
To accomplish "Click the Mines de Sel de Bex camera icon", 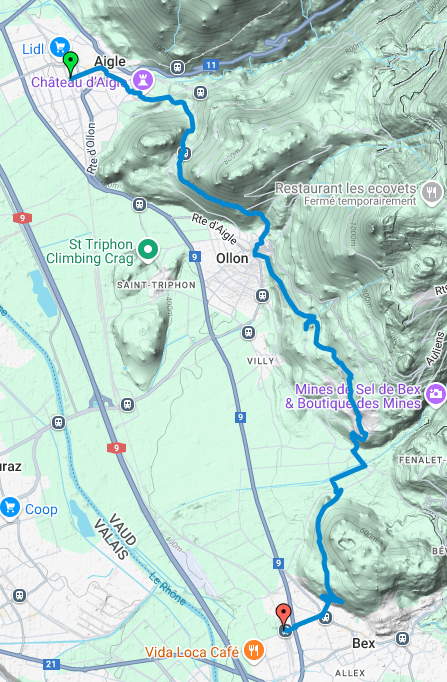I will point(435,394).
